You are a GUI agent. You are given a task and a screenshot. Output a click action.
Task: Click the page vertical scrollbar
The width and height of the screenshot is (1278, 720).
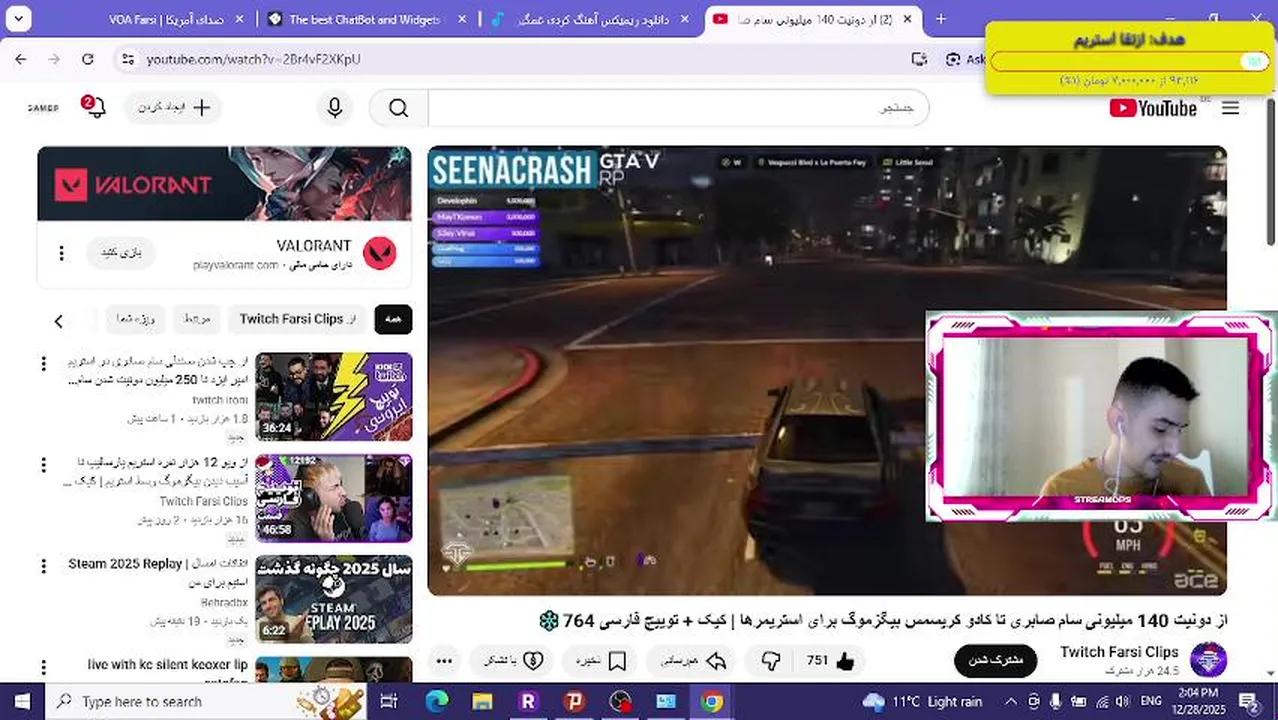click(1271, 170)
